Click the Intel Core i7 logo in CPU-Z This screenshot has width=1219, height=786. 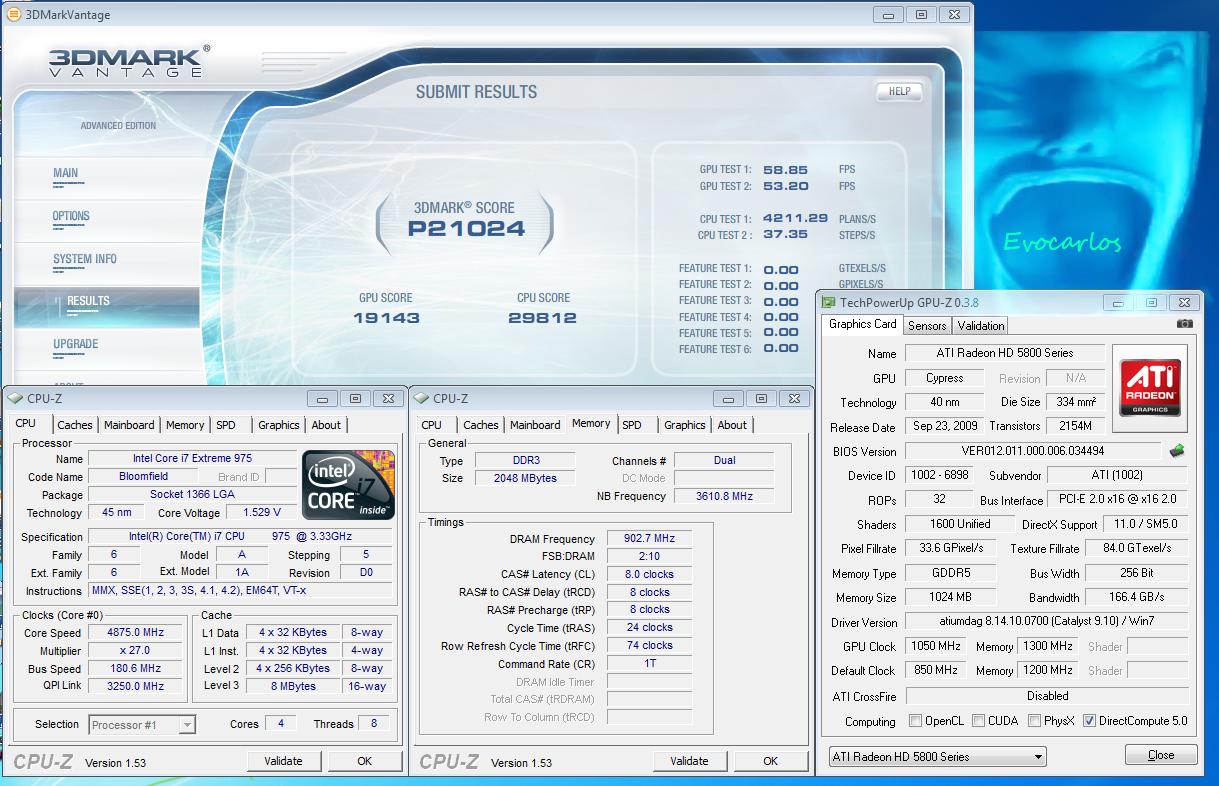point(348,484)
